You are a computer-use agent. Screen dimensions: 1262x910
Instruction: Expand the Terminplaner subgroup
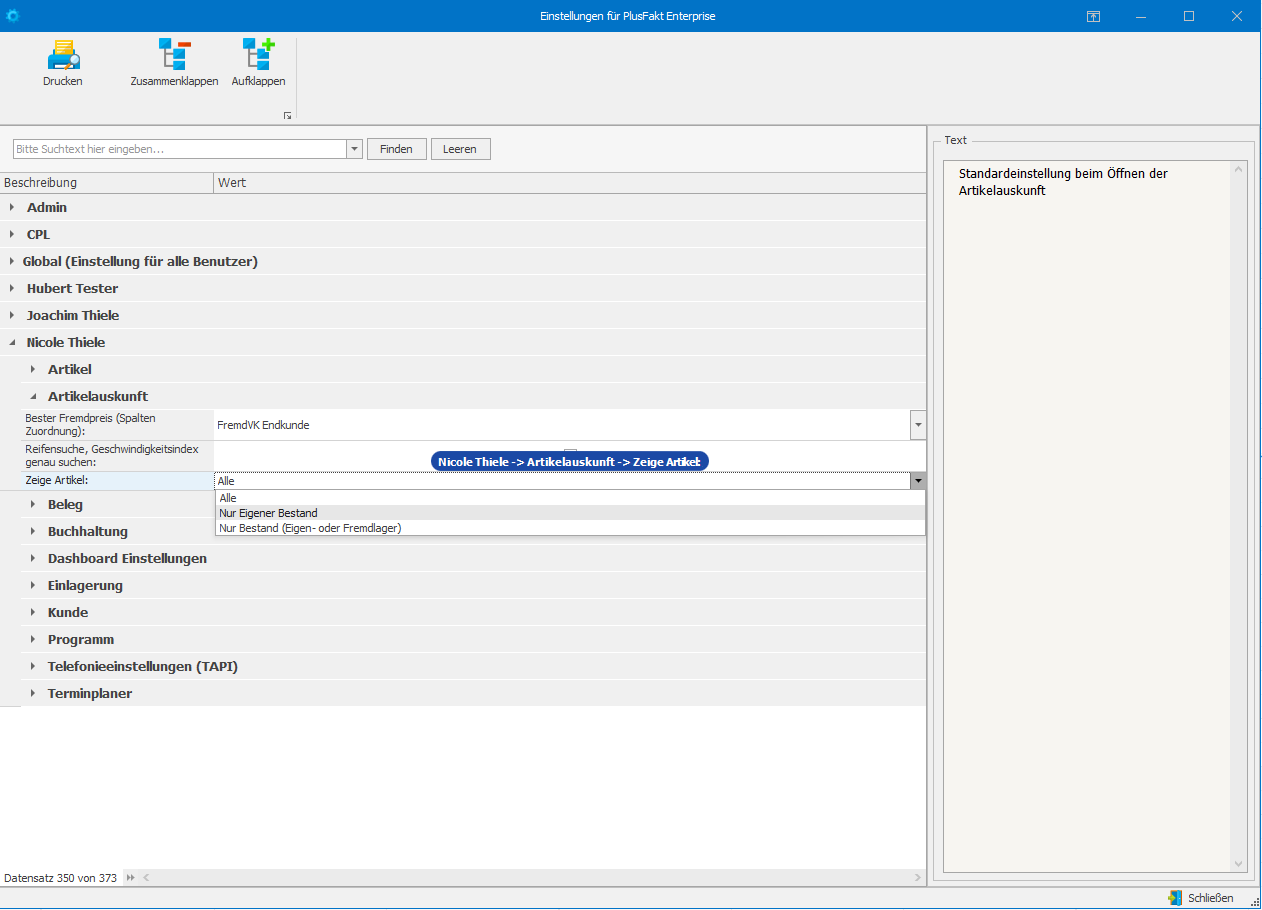tap(33, 694)
